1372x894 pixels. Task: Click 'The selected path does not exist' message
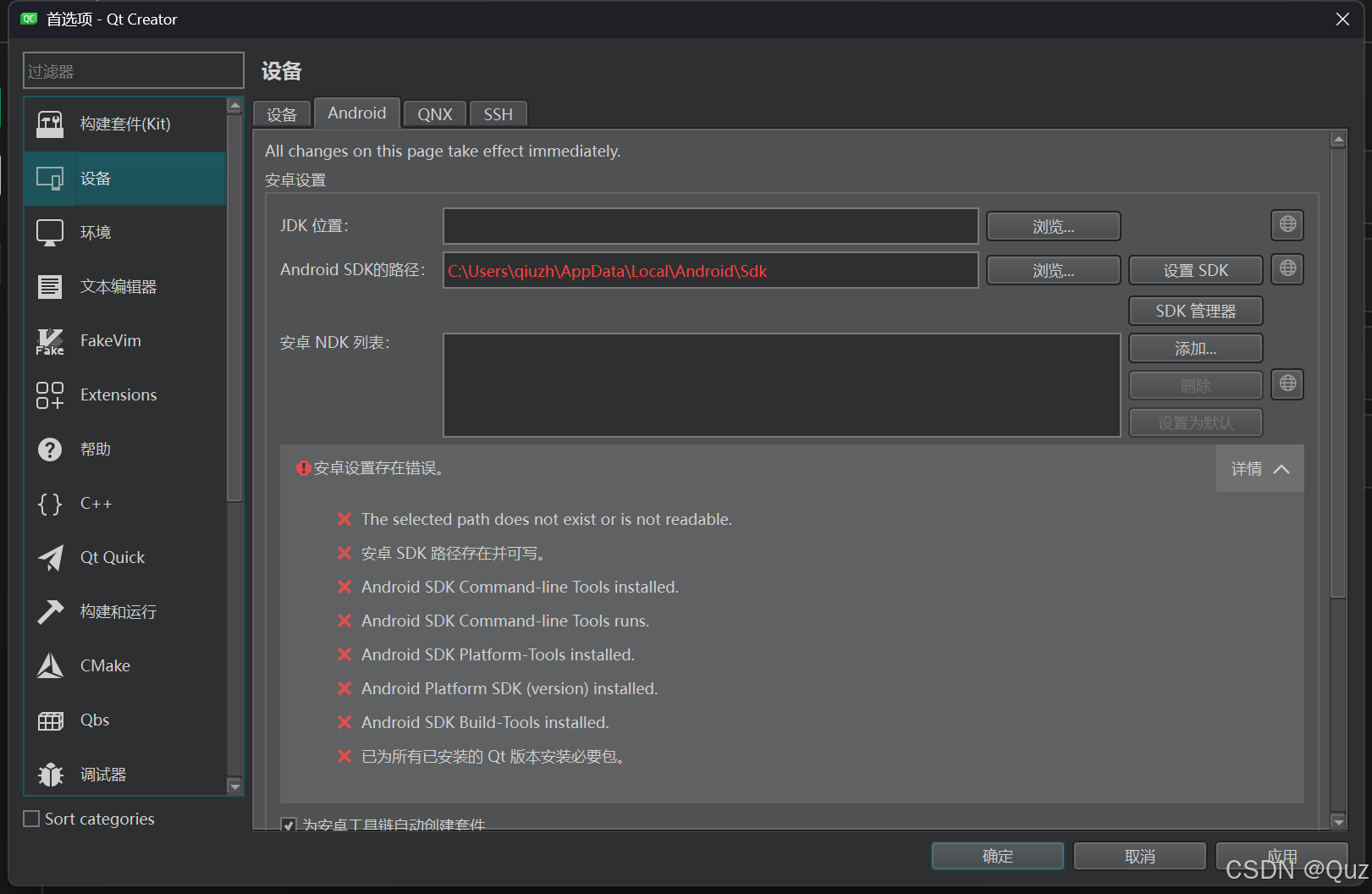(547, 519)
